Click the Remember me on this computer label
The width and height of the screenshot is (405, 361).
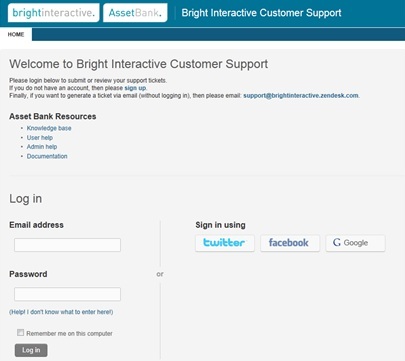[x=69, y=333]
